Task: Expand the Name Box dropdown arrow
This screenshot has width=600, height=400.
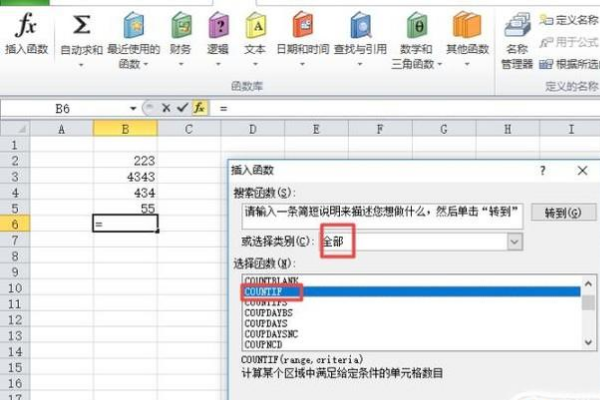Action: pos(133,109)
